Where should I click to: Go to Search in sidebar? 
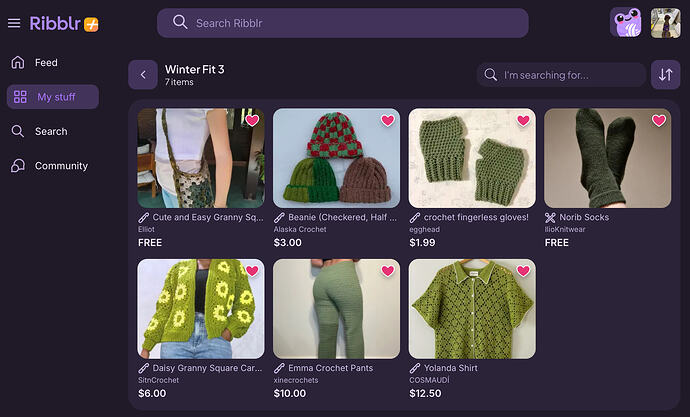point(50,131)
